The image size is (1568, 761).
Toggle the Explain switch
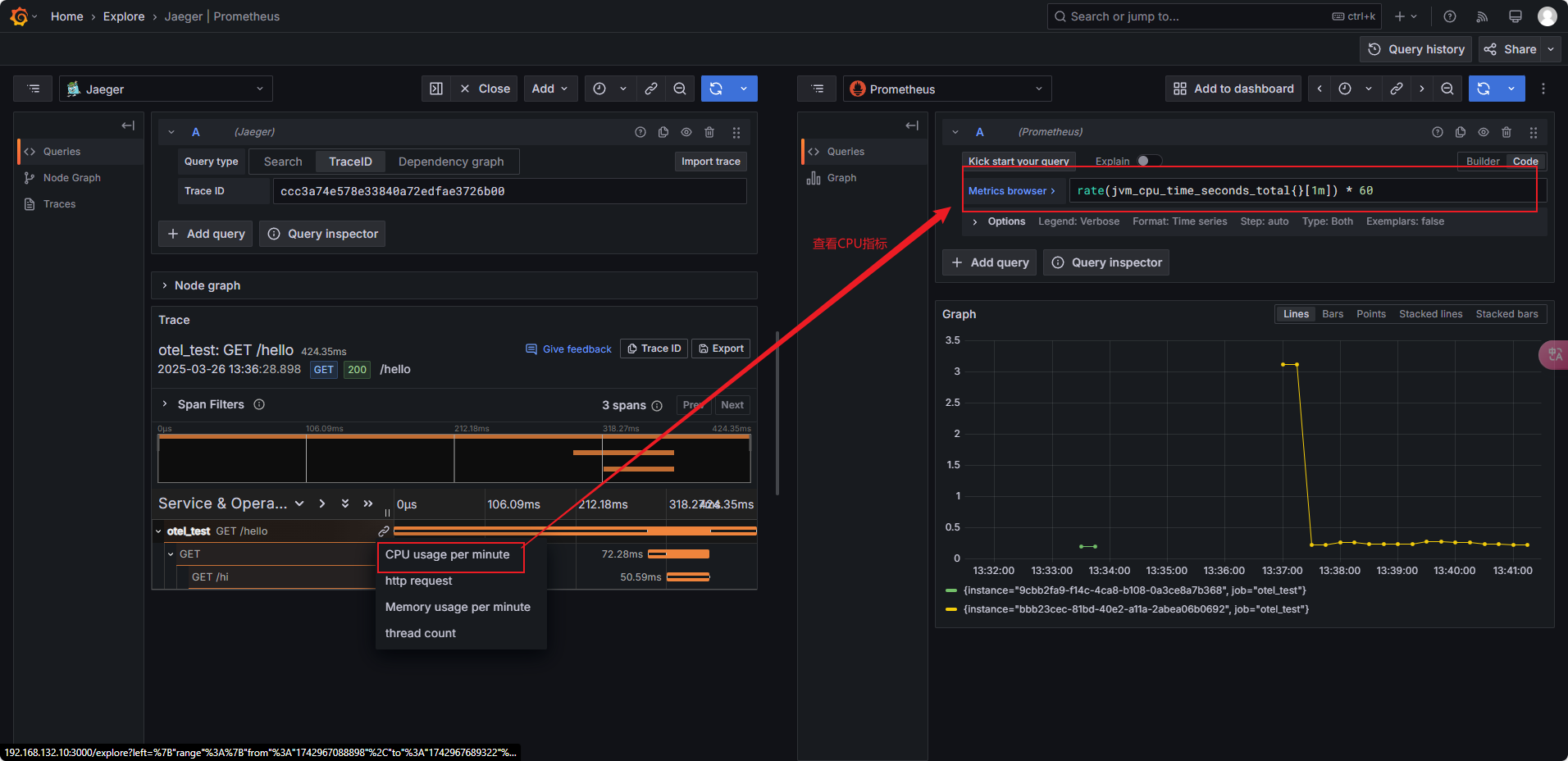[x=1149, y=161]
